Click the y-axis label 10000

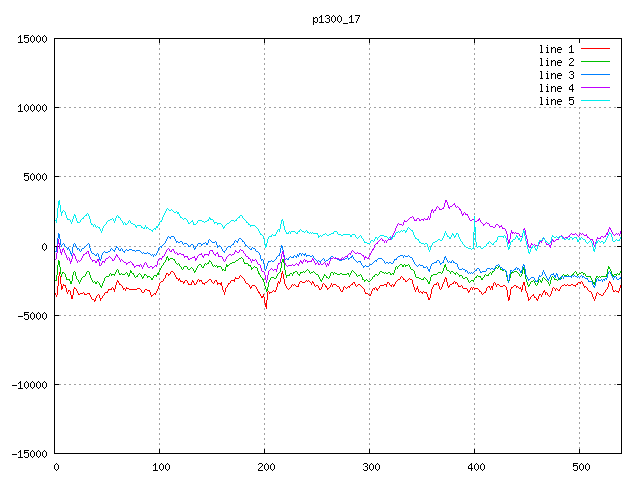point(32,108)
